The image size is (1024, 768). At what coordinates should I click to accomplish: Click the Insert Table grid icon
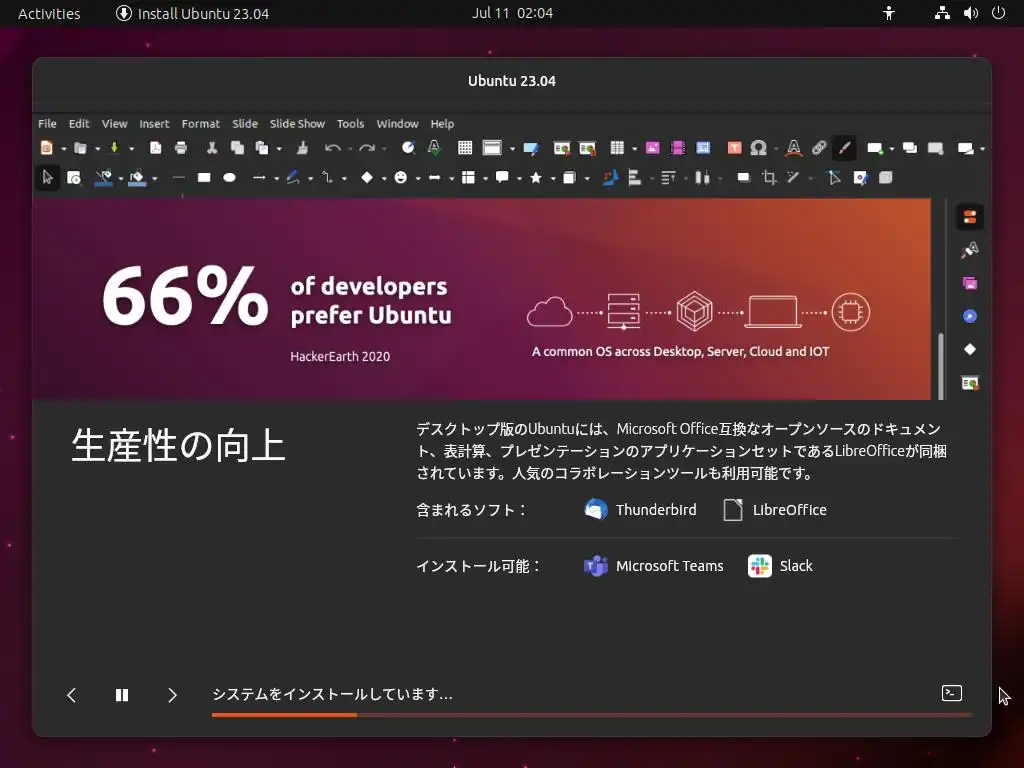(617, 148)
